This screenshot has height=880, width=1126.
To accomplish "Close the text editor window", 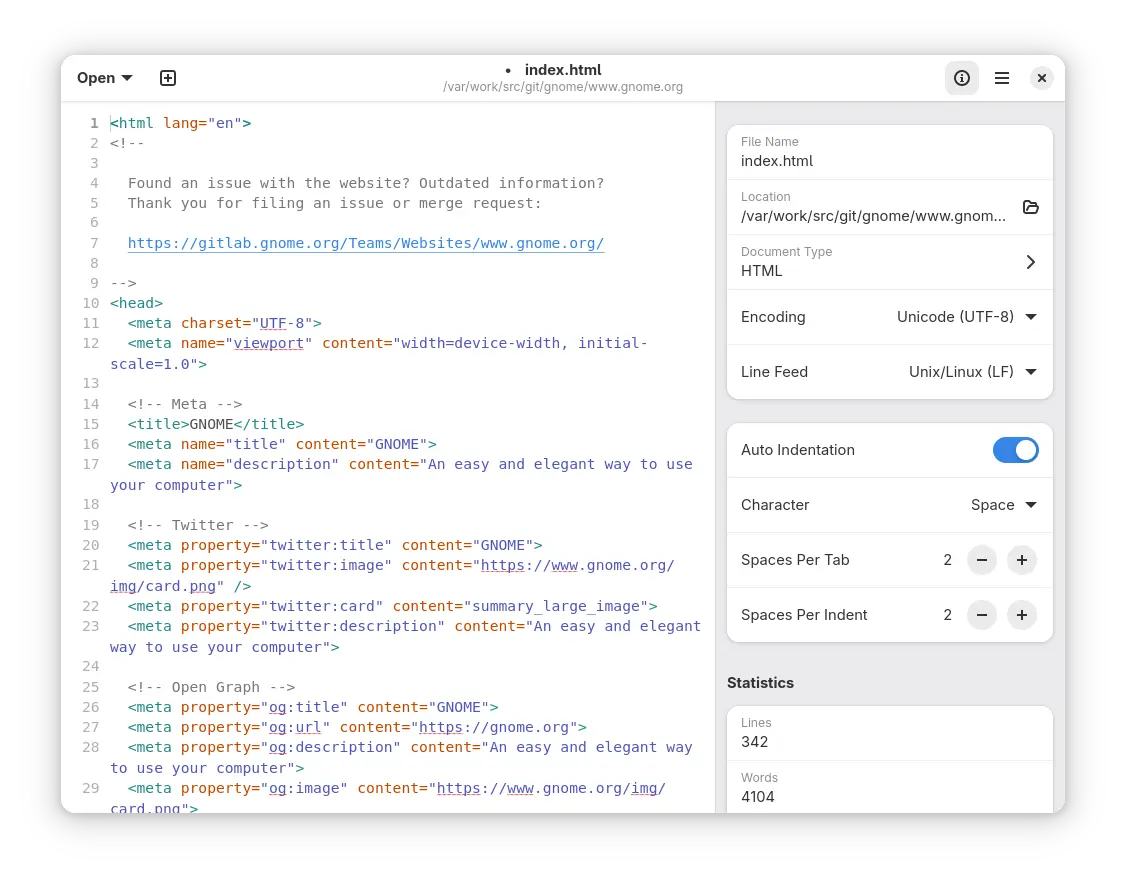I will [1042, 78].
